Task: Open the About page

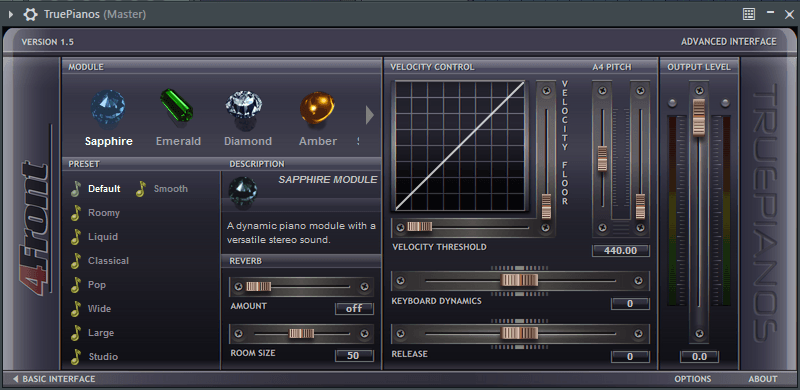Action: pyautogui.click(x=763, y=379)
